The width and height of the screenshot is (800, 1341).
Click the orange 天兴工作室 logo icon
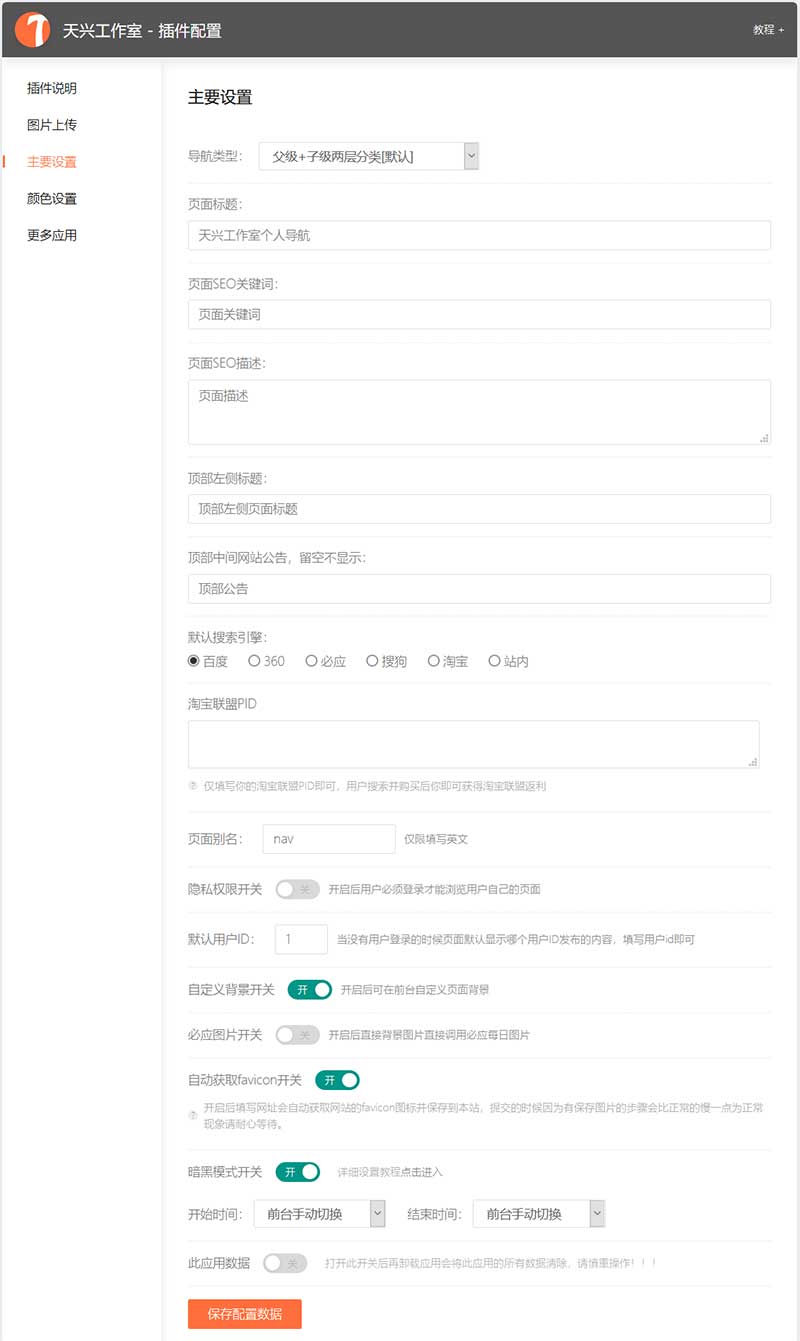coord(33,30)
